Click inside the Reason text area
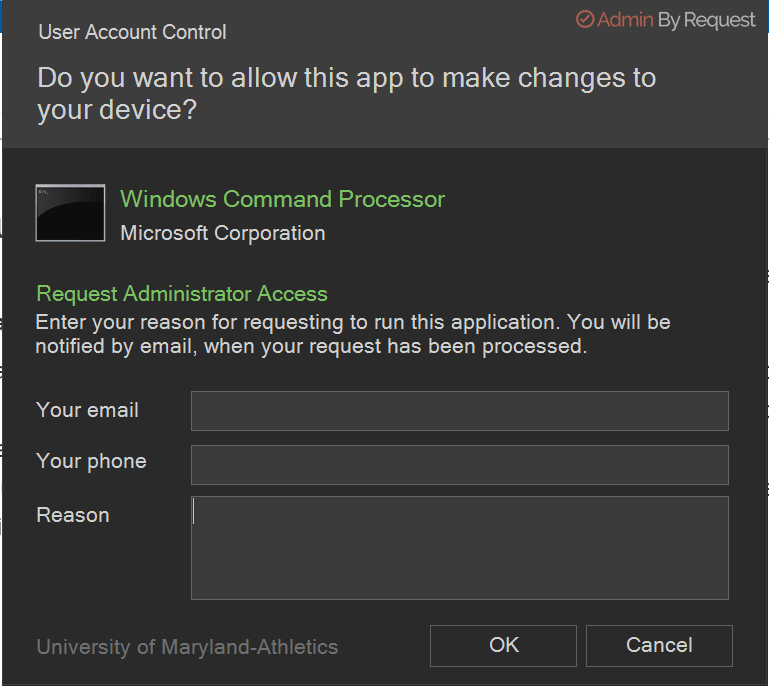769x686 pixels. [x=459, y=548]
